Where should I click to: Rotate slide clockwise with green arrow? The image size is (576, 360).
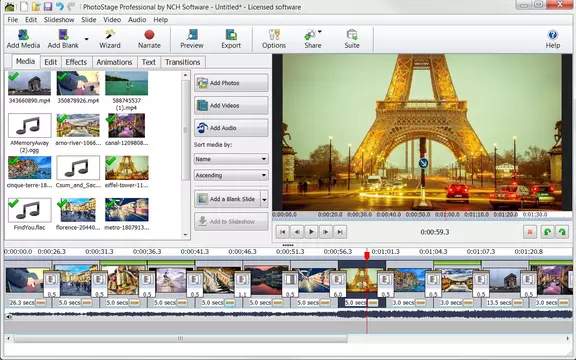click(562, 232)
